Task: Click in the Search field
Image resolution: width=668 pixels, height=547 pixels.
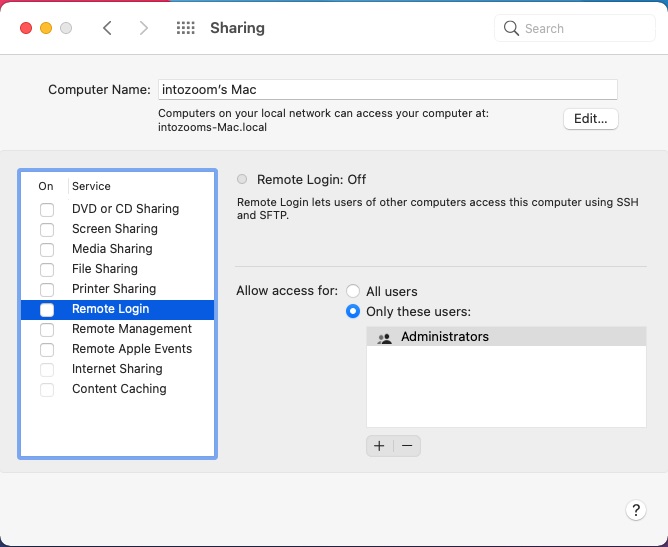Action: click(575, 29)
